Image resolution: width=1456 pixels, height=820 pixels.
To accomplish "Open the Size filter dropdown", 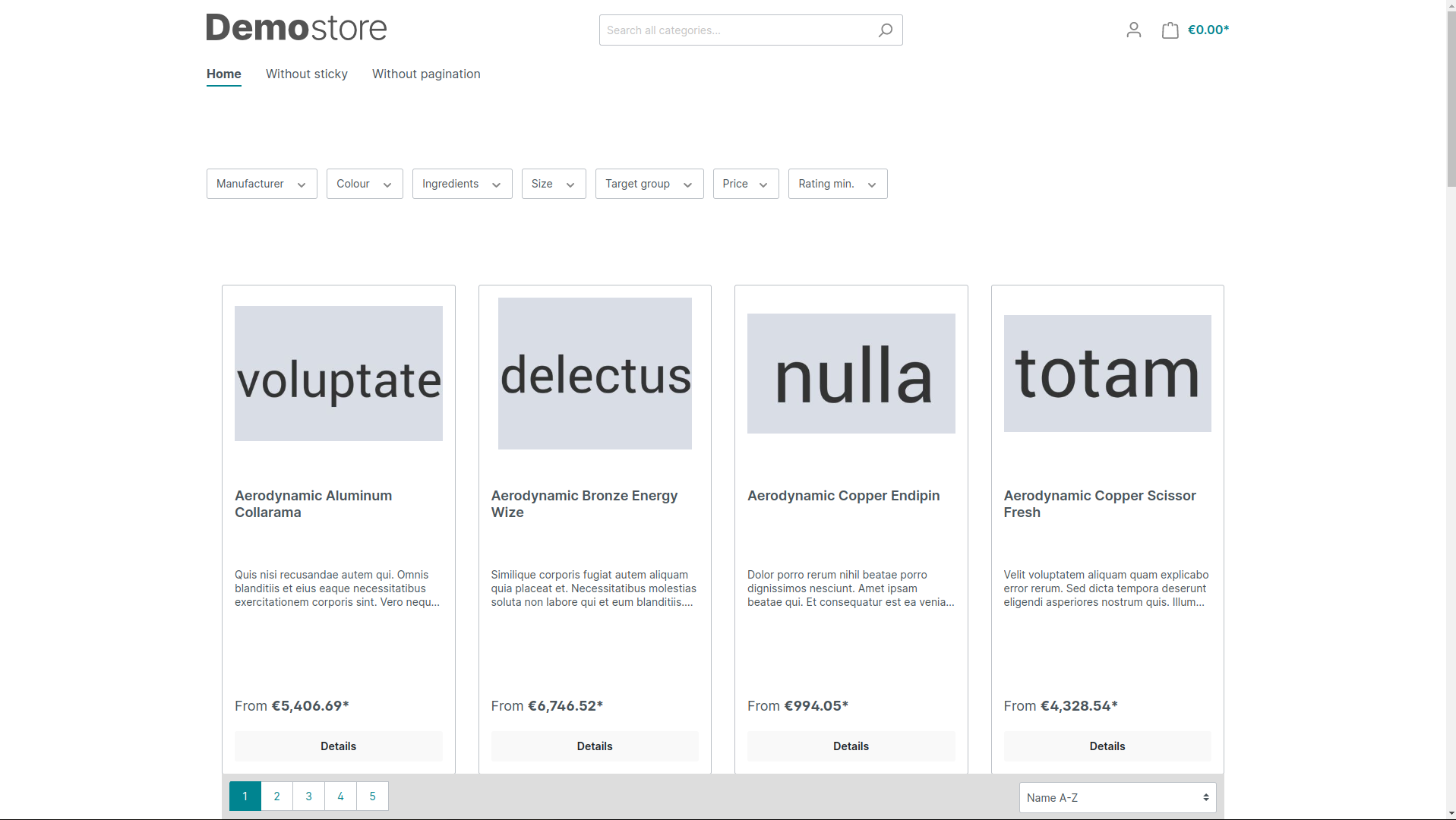I will coord(554,184).
